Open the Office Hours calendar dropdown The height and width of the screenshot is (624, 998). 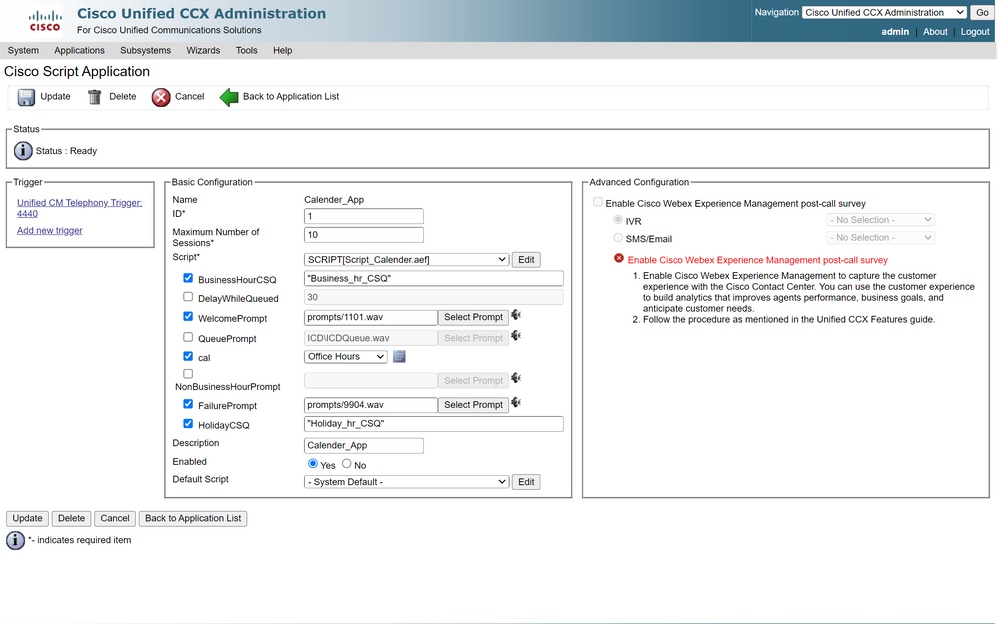346,357
